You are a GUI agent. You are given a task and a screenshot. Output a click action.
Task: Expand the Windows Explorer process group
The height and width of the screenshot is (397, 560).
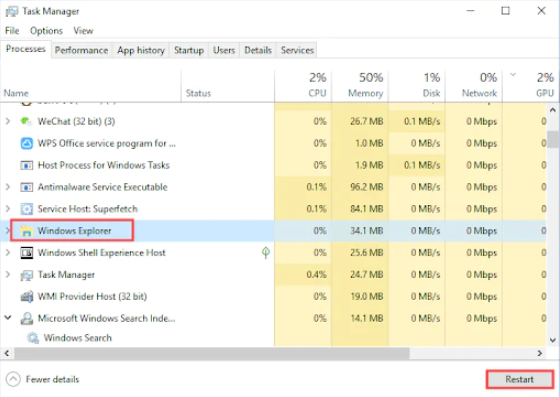7,231
